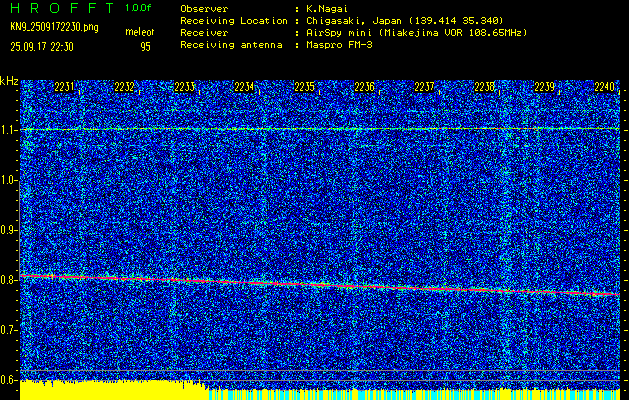
Task: Select the AirSpy mini receiver description
Action: coord(417,33)
